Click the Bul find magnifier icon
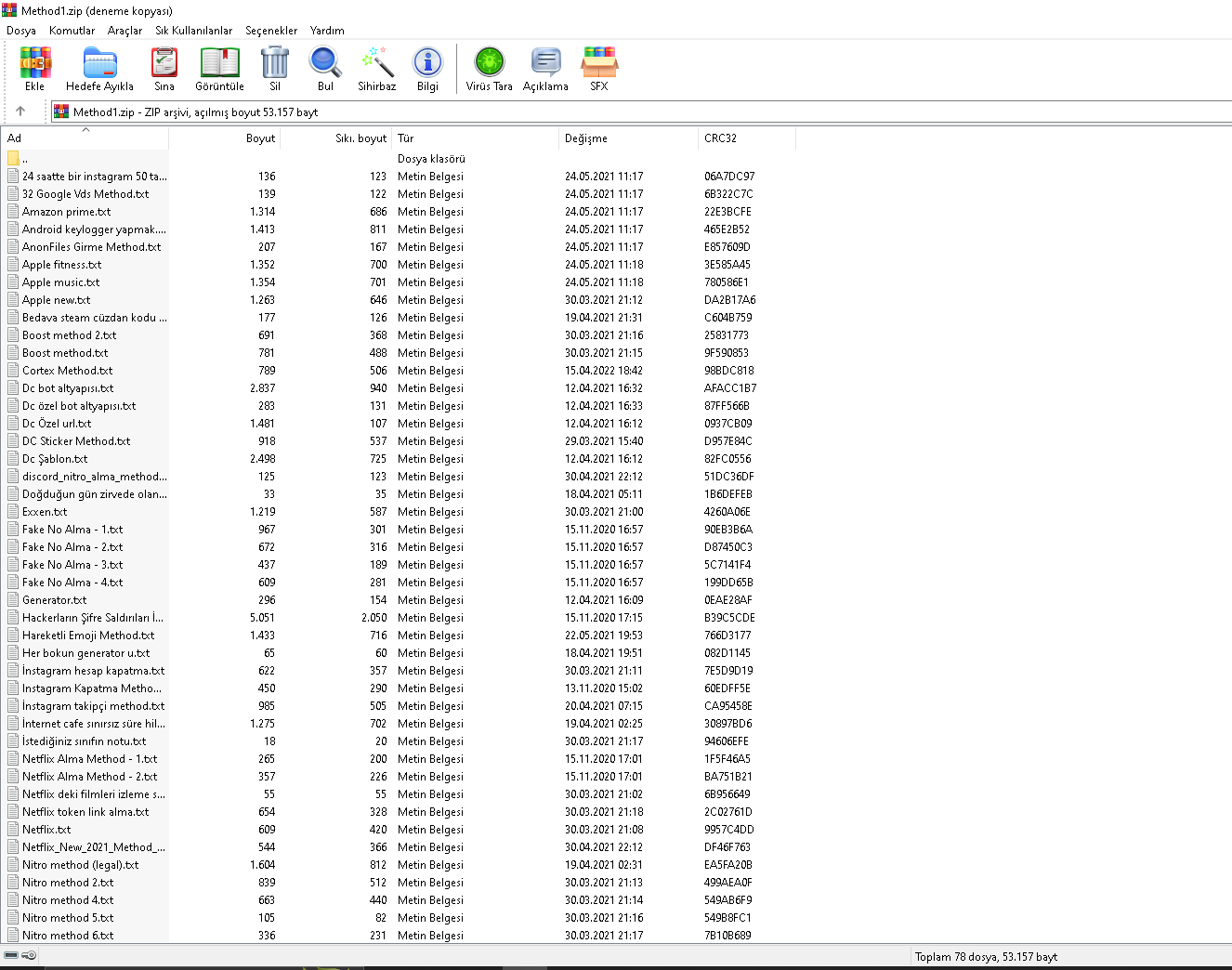The height and width of the screenshot is (970, 1232). pyautogui.click(x=325, y=63)
